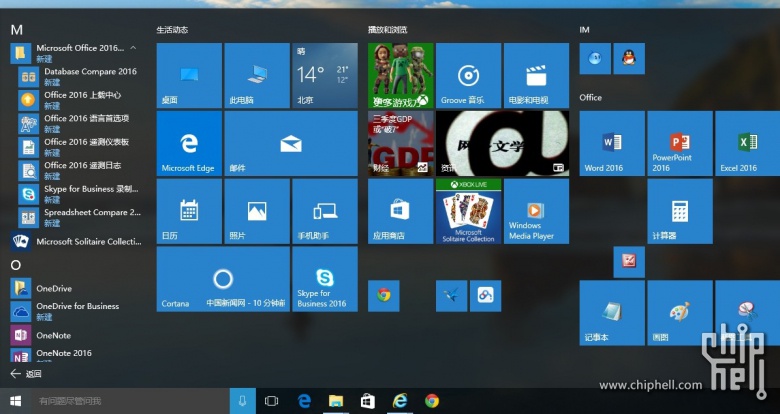This screenshot has width=780, height=414.
Task: Open OneNote in app list
Action: pos(77,335)
